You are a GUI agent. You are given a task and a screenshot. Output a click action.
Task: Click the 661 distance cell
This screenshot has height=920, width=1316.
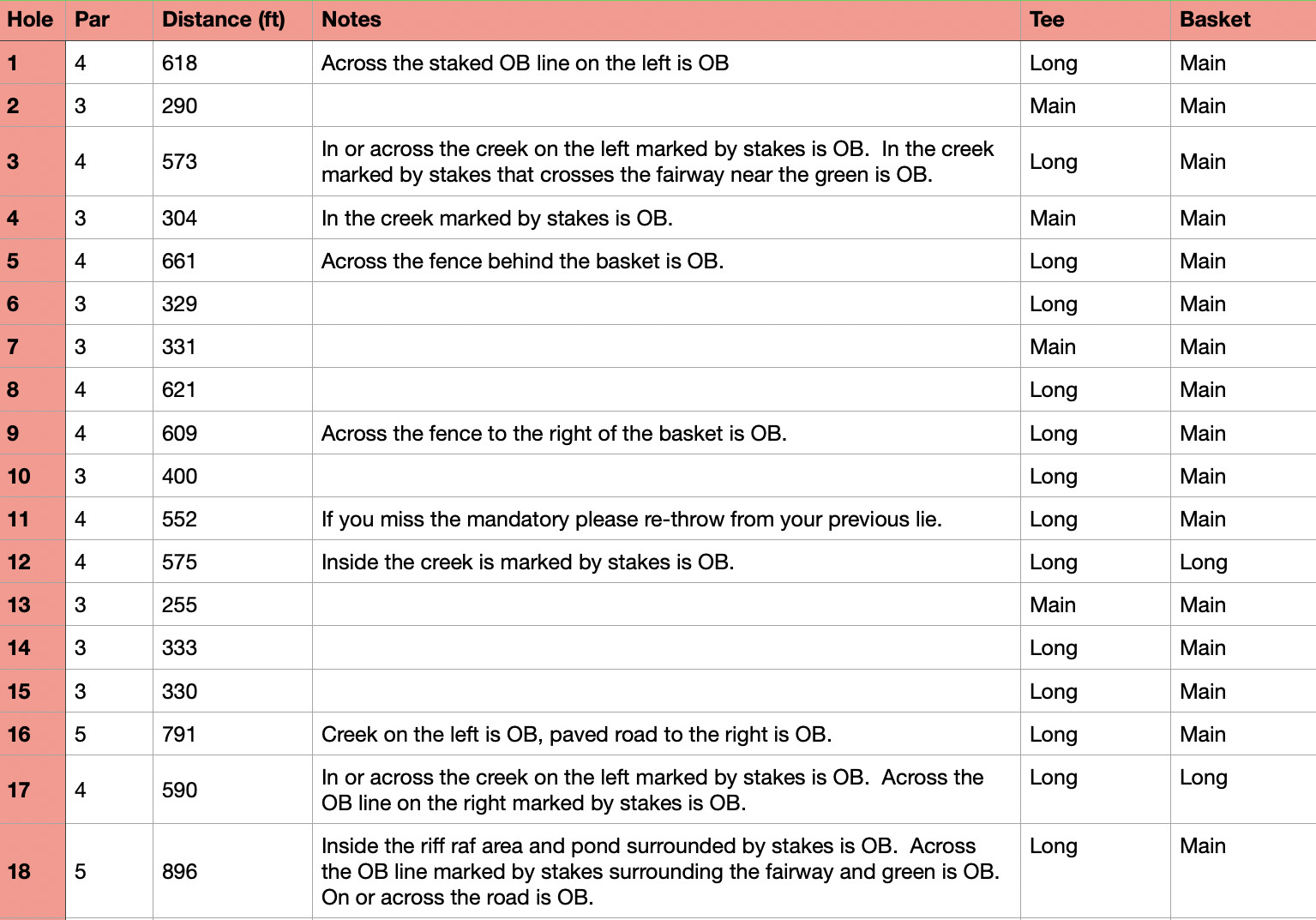pos(180,261)
